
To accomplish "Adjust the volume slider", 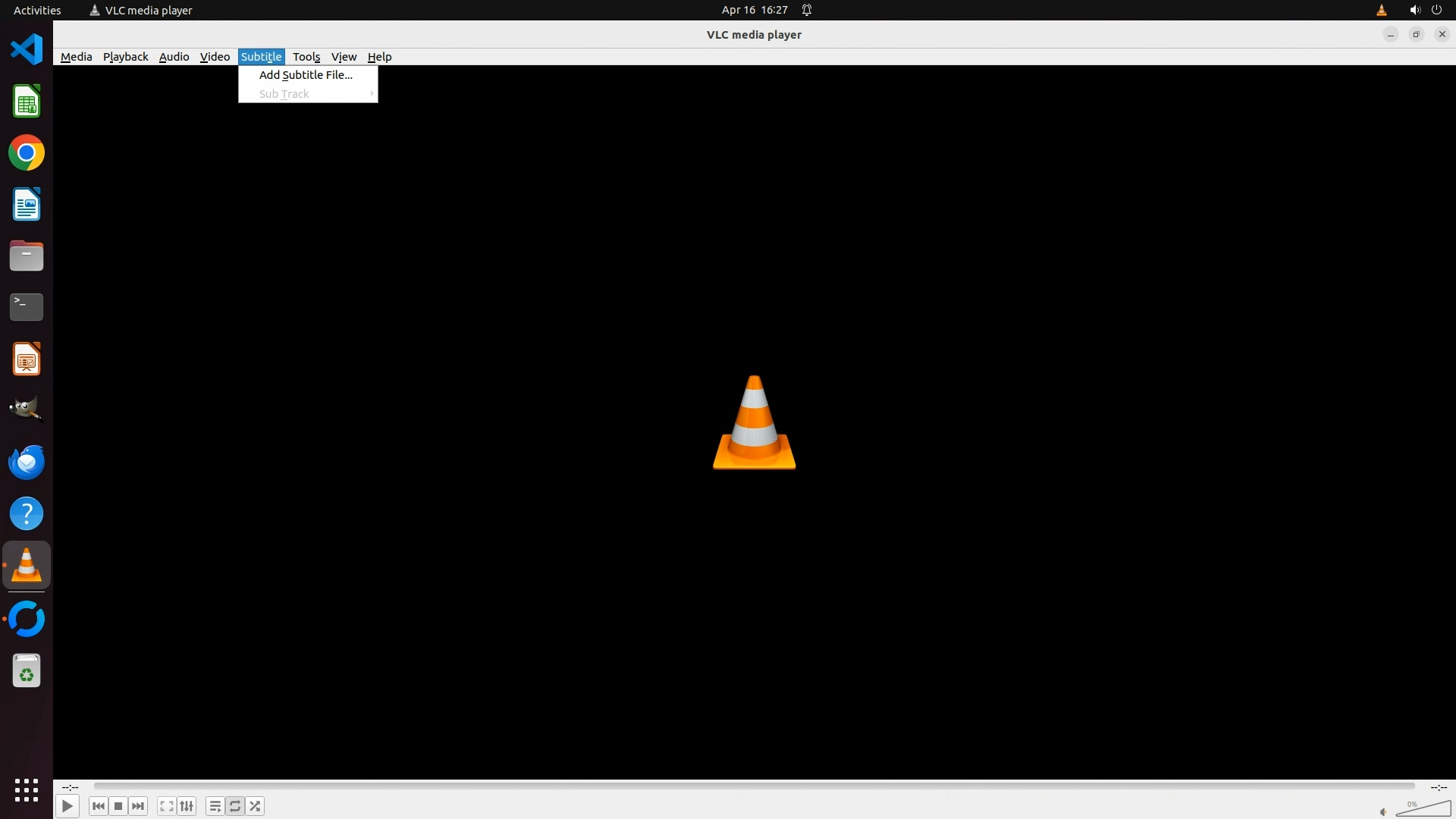I will click(x=1423, y=809).
